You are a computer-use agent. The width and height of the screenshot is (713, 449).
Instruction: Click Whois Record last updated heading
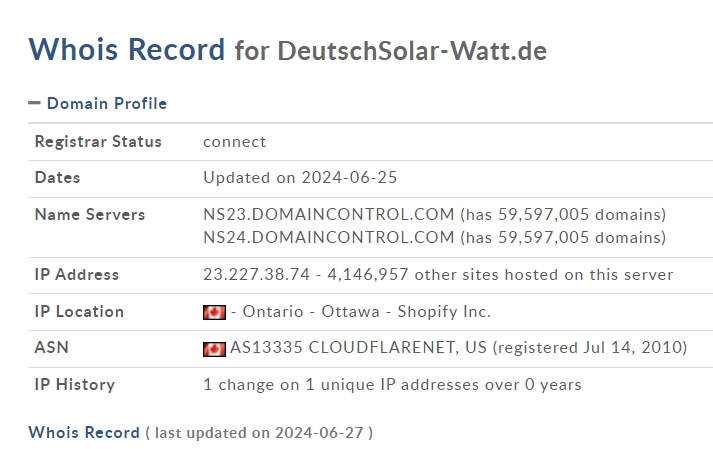[84, 433]
